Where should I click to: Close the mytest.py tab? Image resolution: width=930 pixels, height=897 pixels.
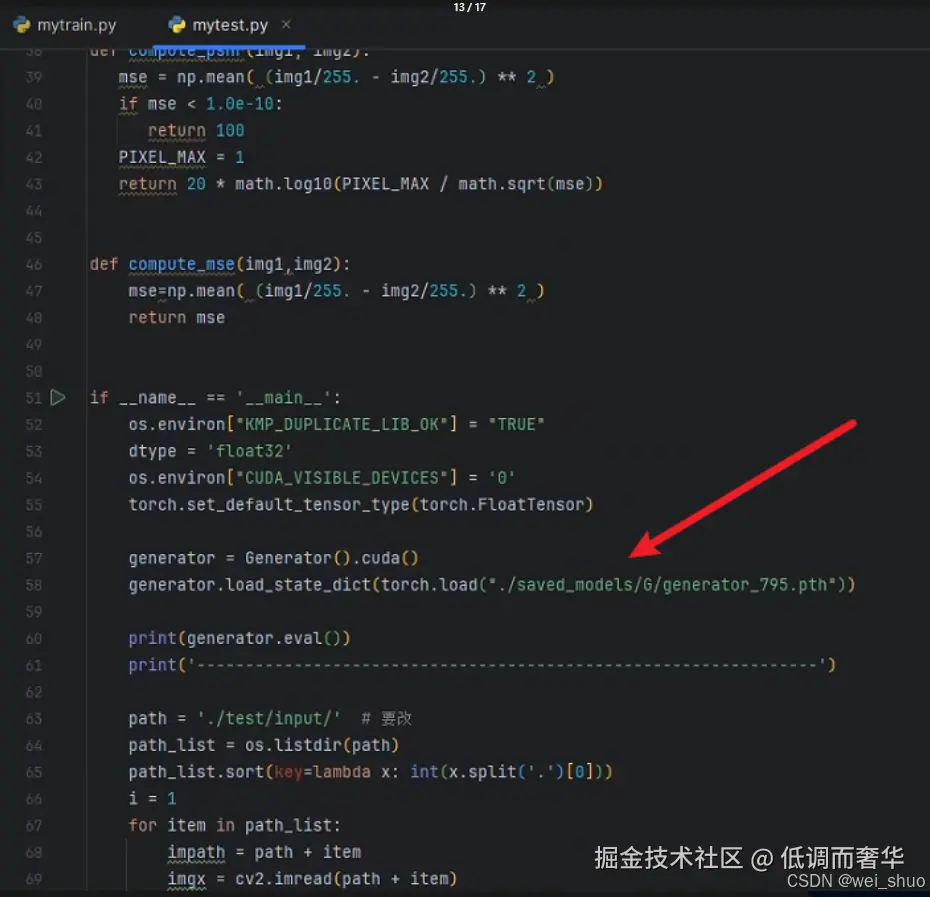pyautogui.click(x=286, y=24)
